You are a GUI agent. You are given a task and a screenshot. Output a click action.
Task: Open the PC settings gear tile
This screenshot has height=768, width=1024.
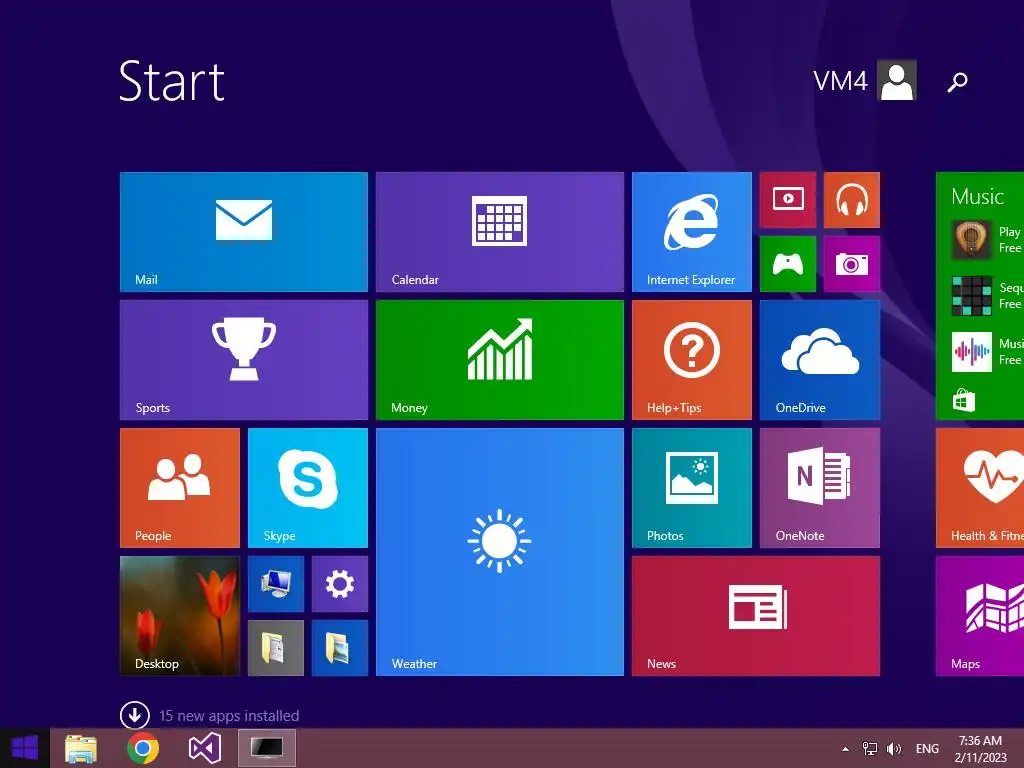click(340, 584)
